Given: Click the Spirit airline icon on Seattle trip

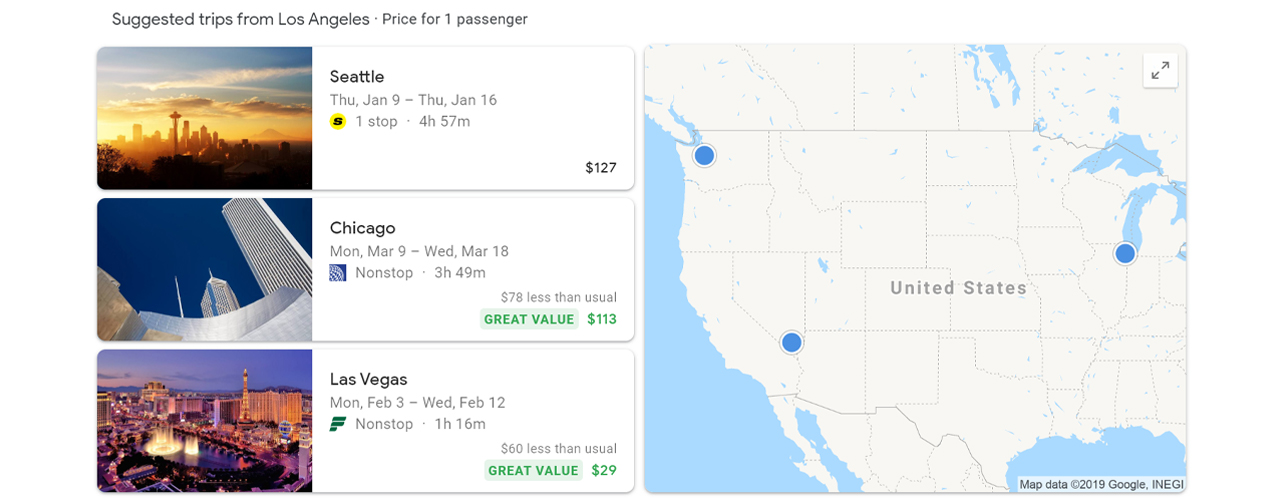Looking at the screenshot, I should point(338,122).
